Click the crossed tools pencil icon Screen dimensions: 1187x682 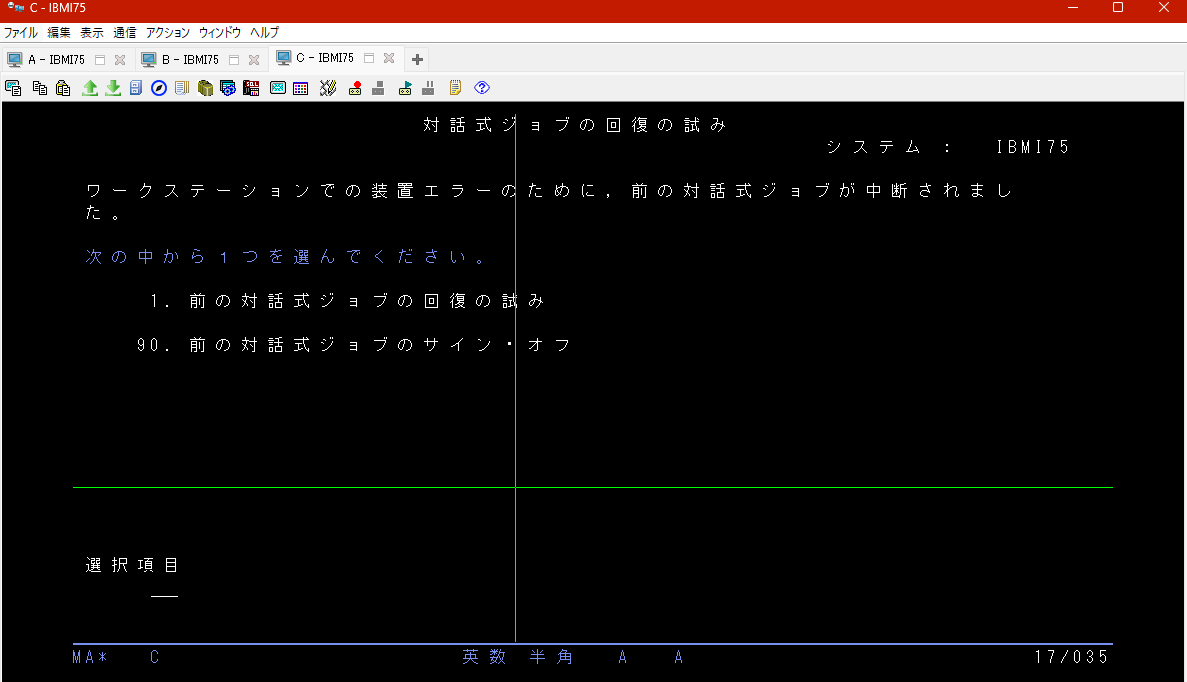(327, 88)
